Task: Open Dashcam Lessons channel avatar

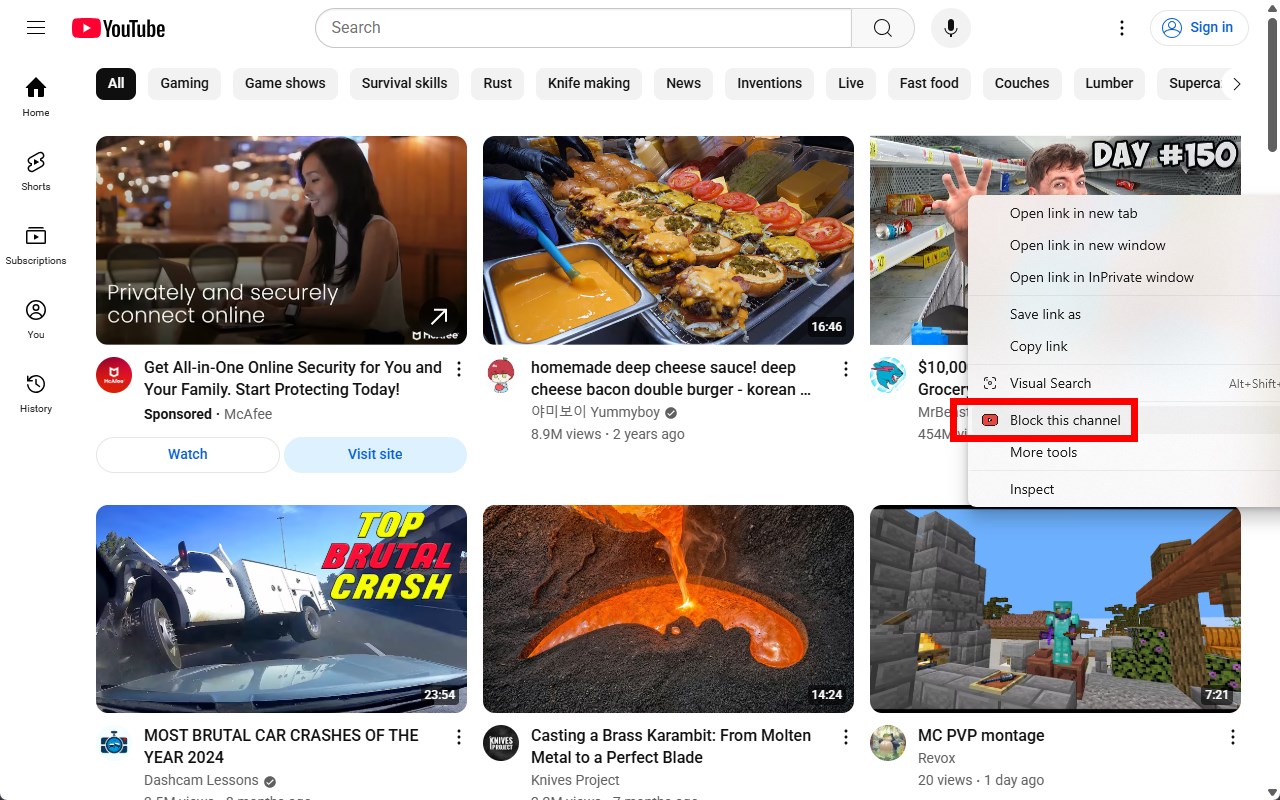Action: point(114,744)
